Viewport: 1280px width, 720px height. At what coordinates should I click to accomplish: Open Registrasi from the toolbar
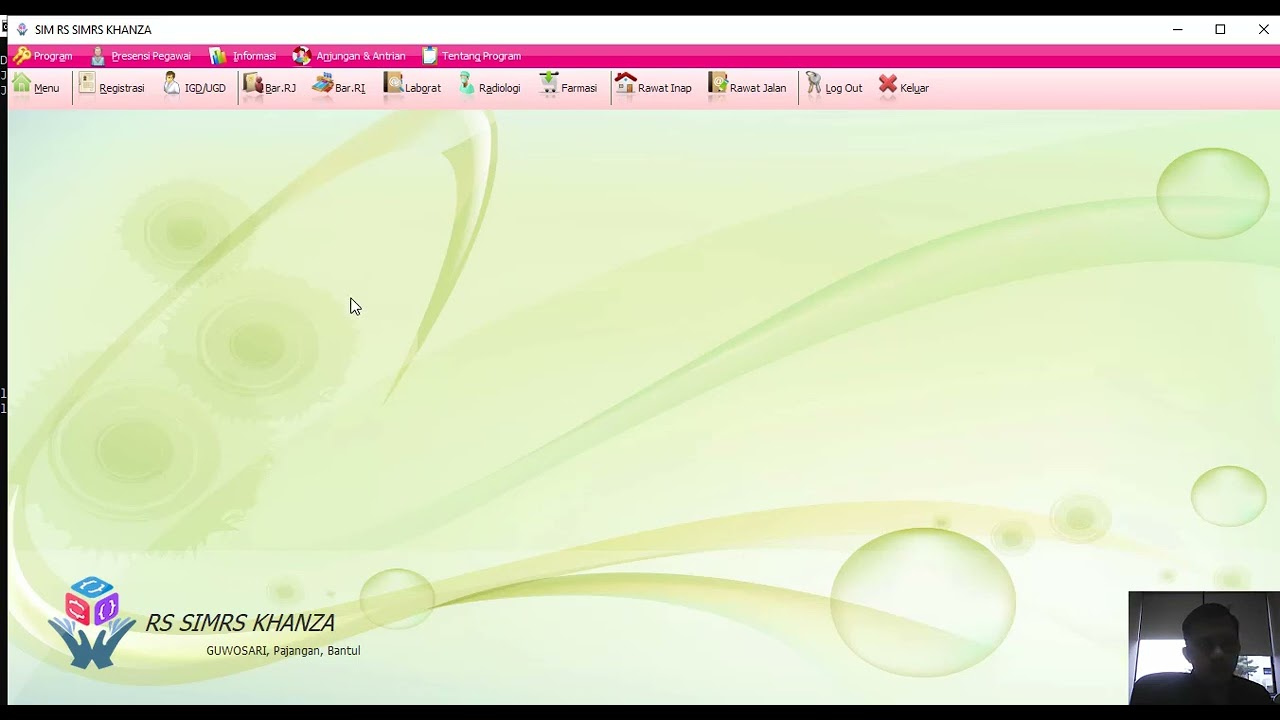tap(87, 86)
